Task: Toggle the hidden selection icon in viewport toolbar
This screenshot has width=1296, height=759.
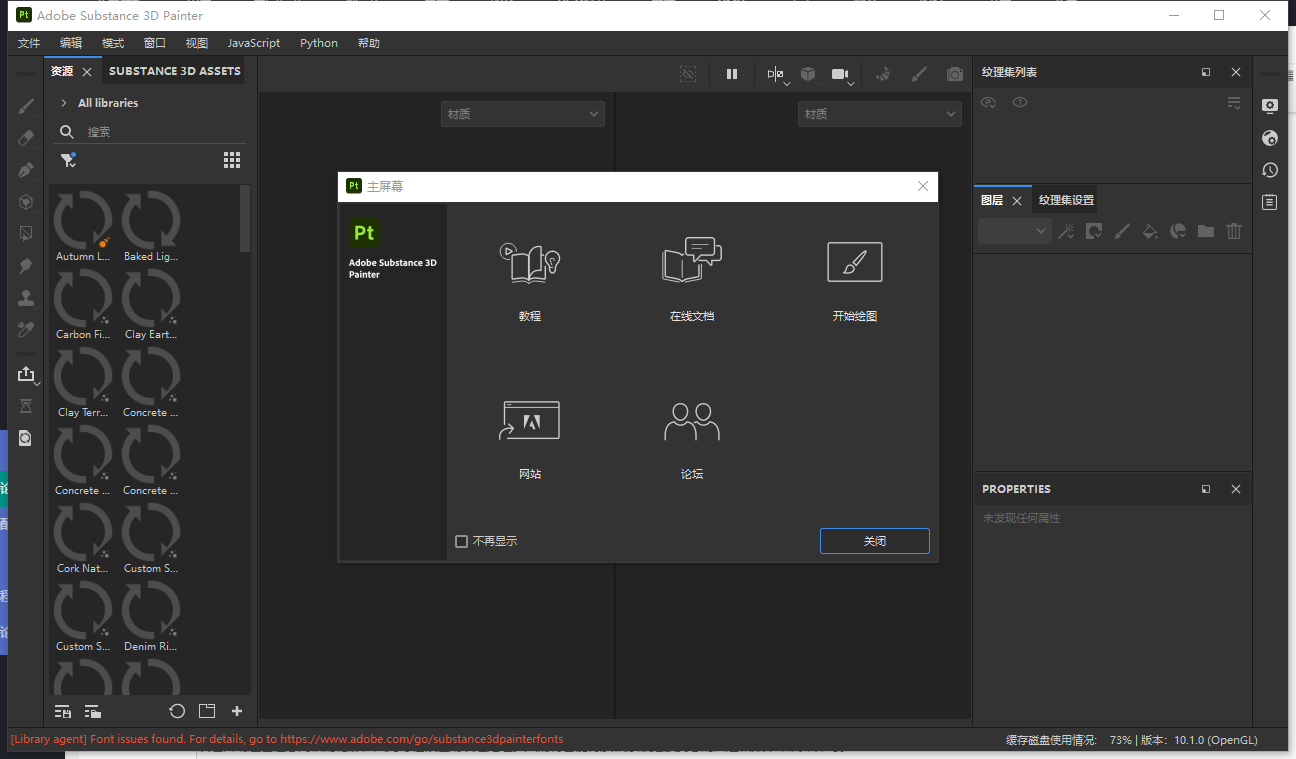Action: tap(688, 74)
